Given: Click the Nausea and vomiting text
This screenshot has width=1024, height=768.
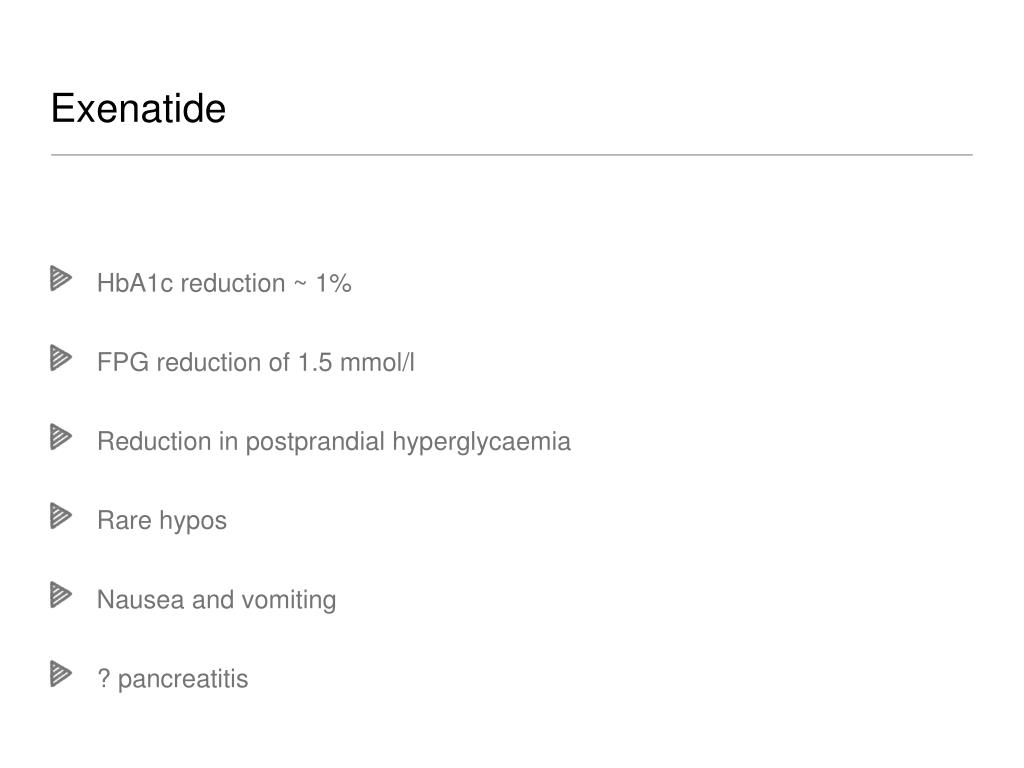Looking at the screenshot, I should point(216,600).
